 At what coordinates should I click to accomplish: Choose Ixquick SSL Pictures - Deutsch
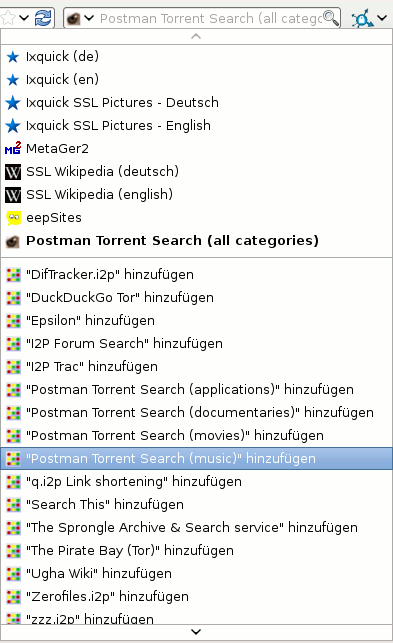coord(196,103)
